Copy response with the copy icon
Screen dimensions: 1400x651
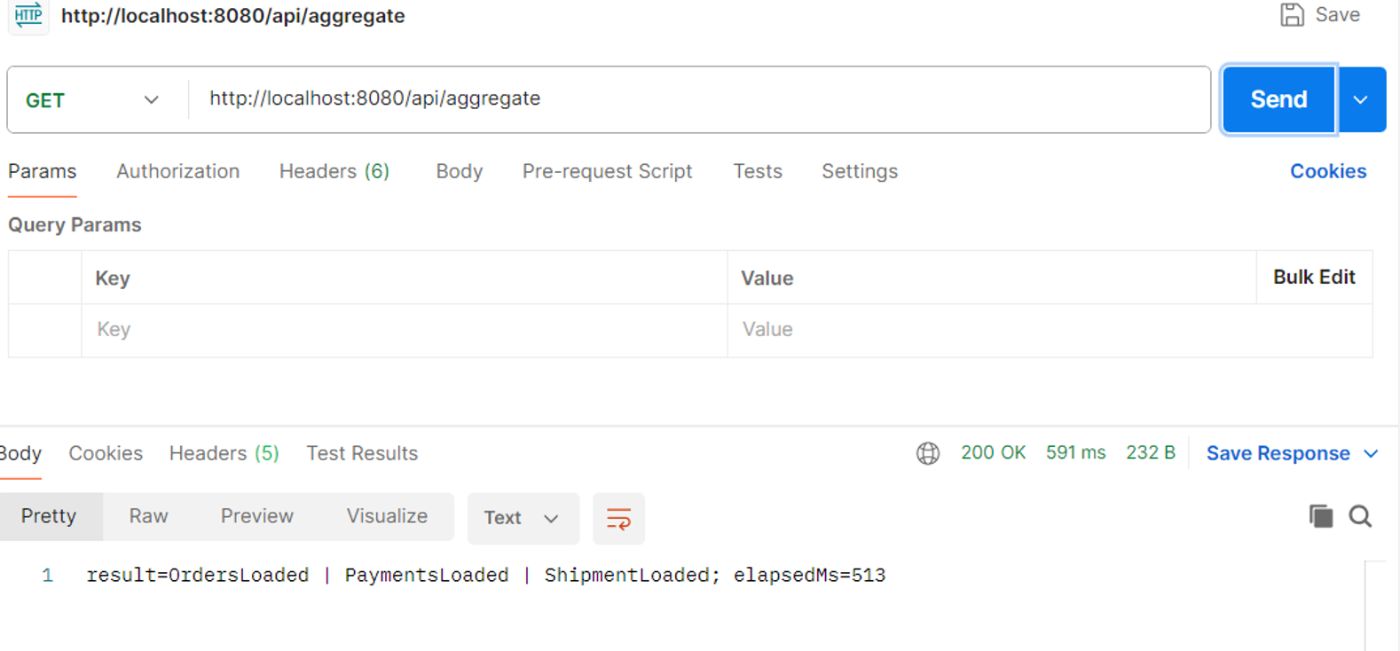[x=1321, y=516]
